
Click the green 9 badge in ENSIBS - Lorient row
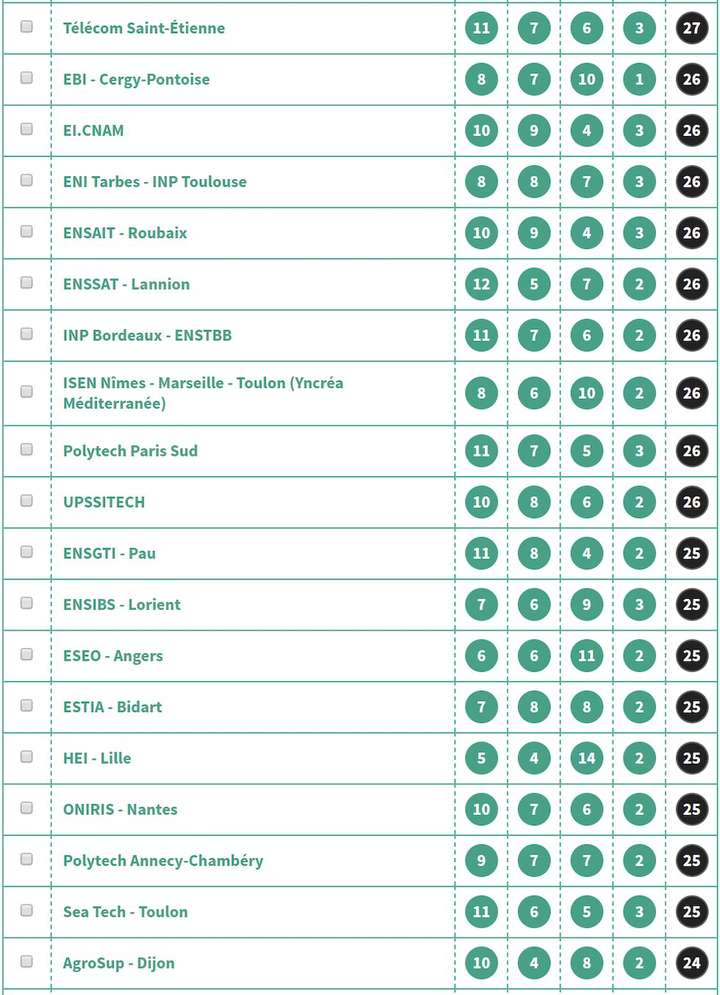pyautogui.click(x=587, y=604)
